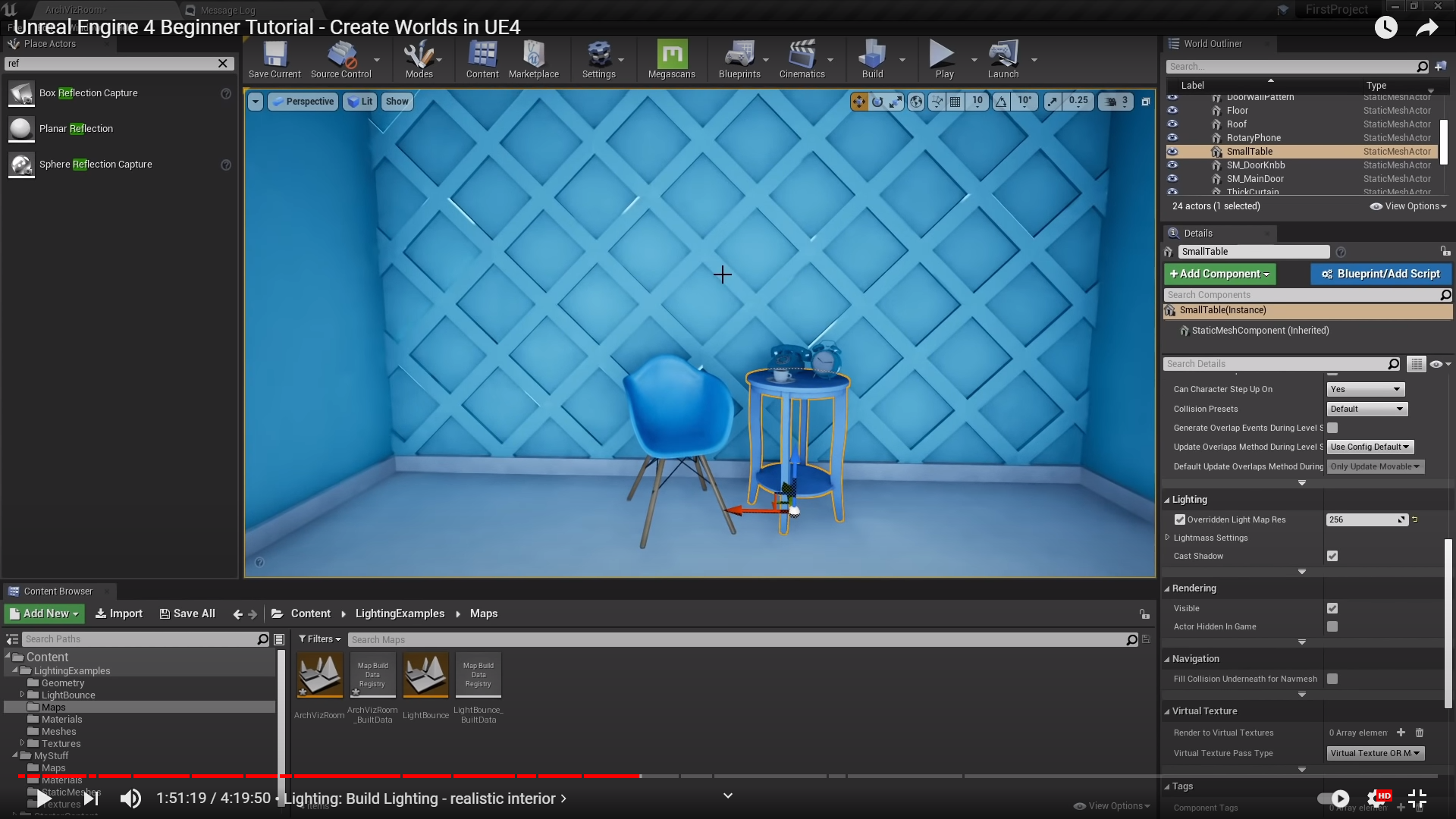Open the Megascans plugin icon
The width and height of the screenshot is (1456, 819).
coord(672,56)
